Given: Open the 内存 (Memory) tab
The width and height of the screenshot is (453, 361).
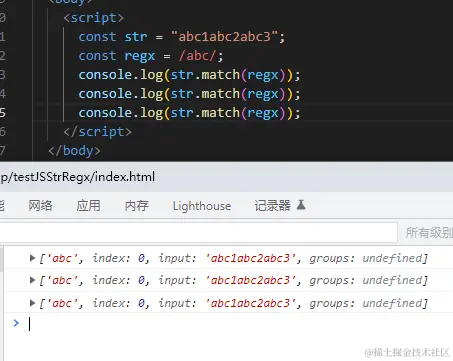Looking at the screenshot, I should [x=136, y=206].
